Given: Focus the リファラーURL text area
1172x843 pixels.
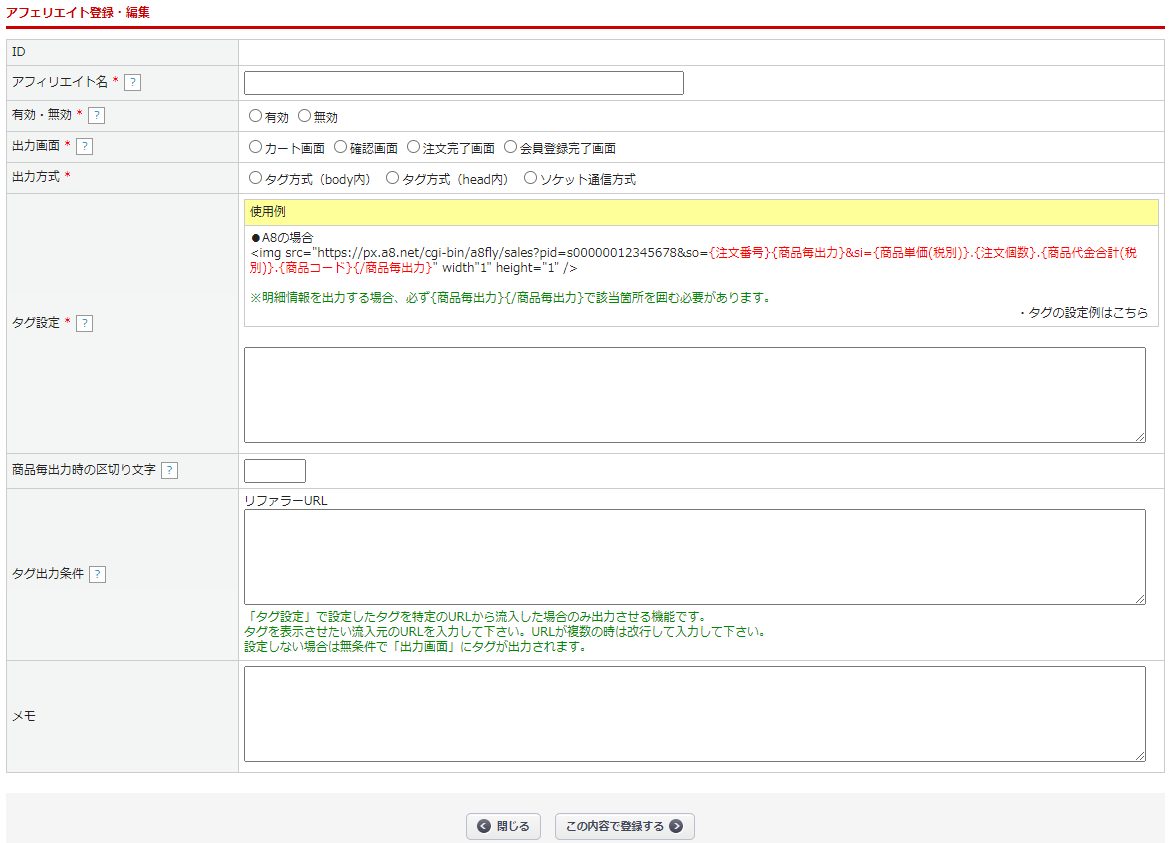Looking at the screenshot, I should [694, 556].
